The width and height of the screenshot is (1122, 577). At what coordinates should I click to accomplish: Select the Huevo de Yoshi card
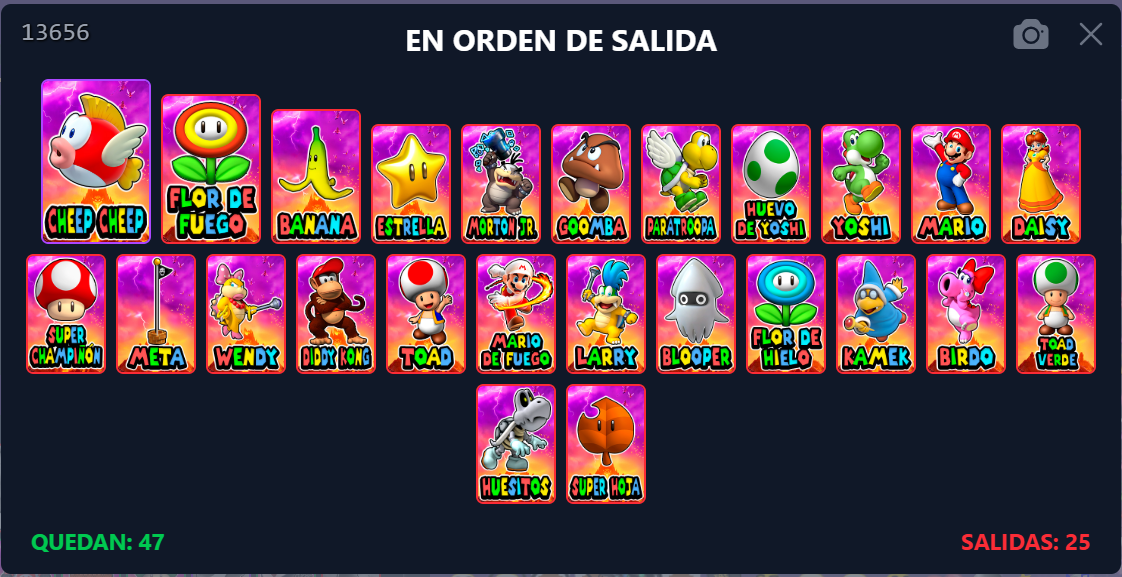[771, 184]
